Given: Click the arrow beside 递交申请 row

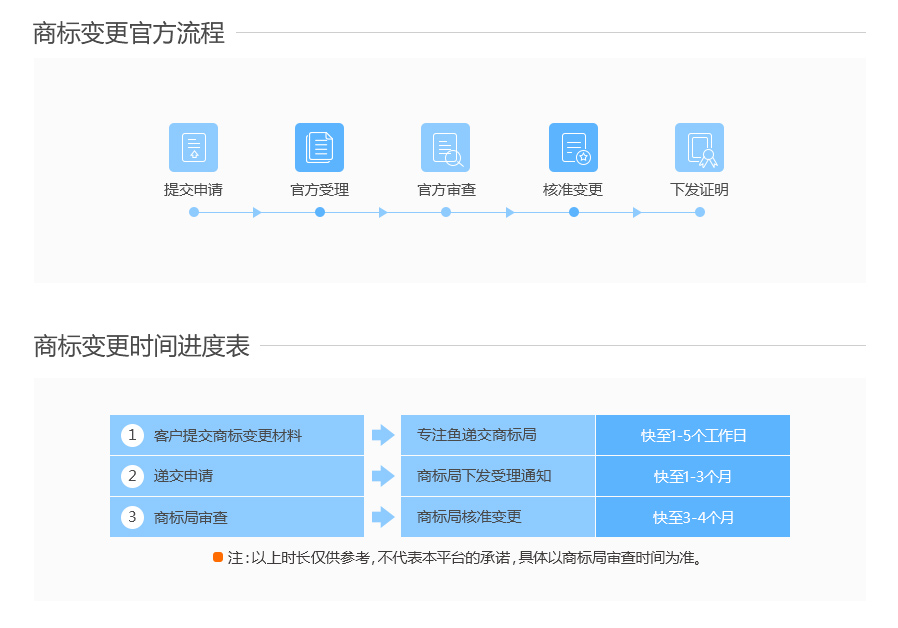Looking at the screenshot, I should 383,476.
